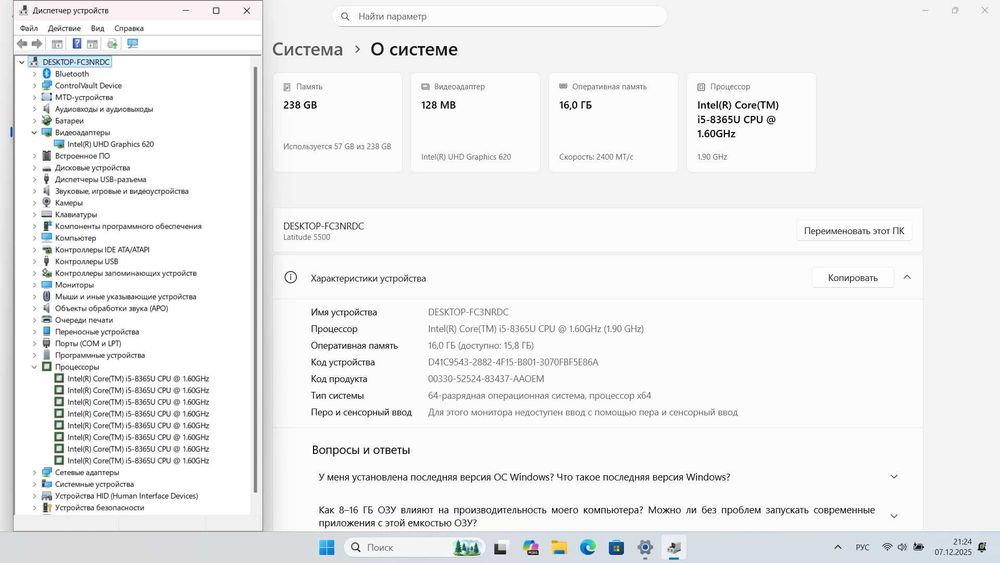Select Системные устройства in the tree
Screen dimensions: 1000x563
pyautogui.click(x=94, y=485)
